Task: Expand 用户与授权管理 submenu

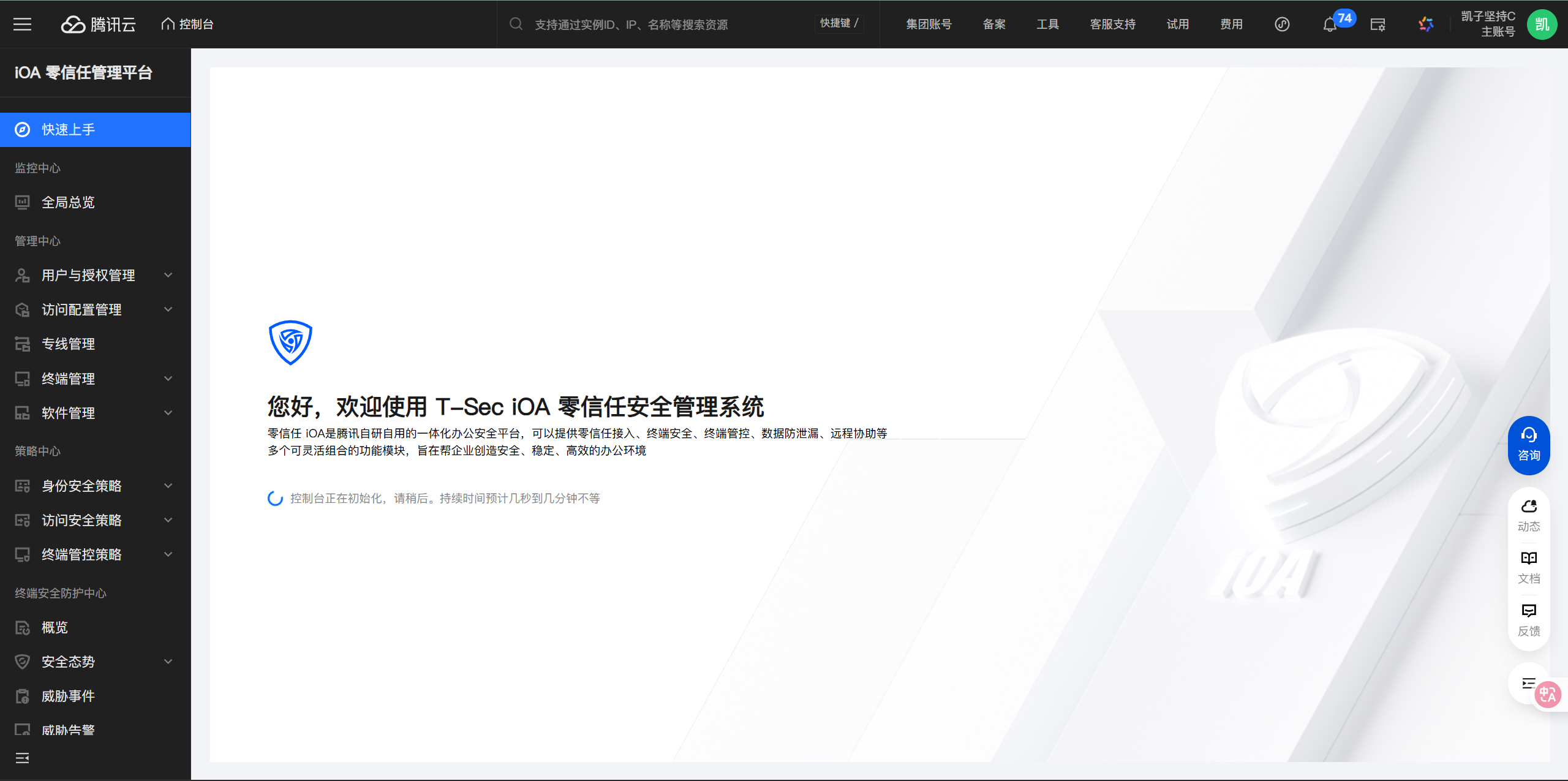Action: tap(168, 276)
